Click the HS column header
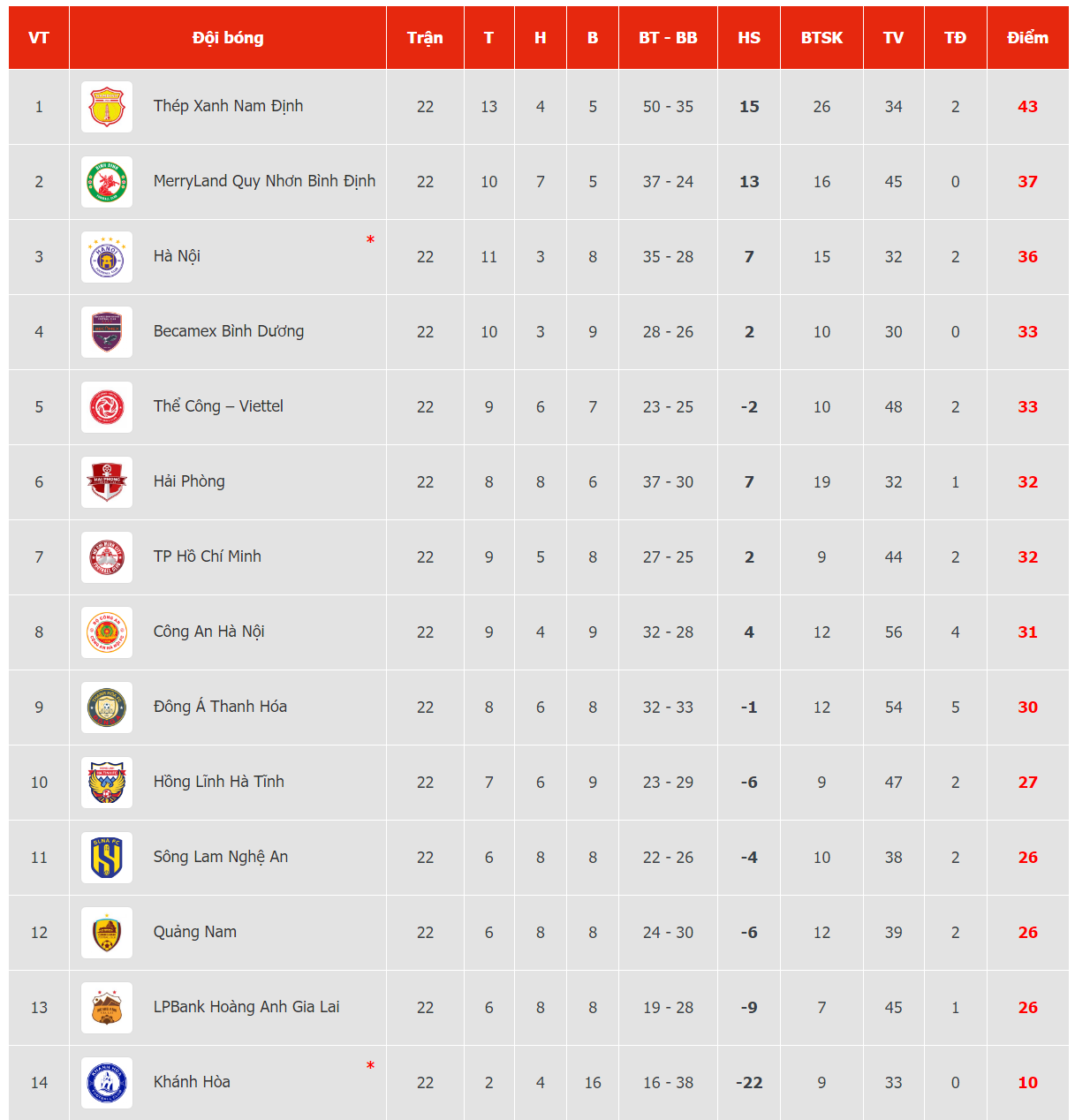The width and height of the screenshot is (1075, 1120). [749, 38]
